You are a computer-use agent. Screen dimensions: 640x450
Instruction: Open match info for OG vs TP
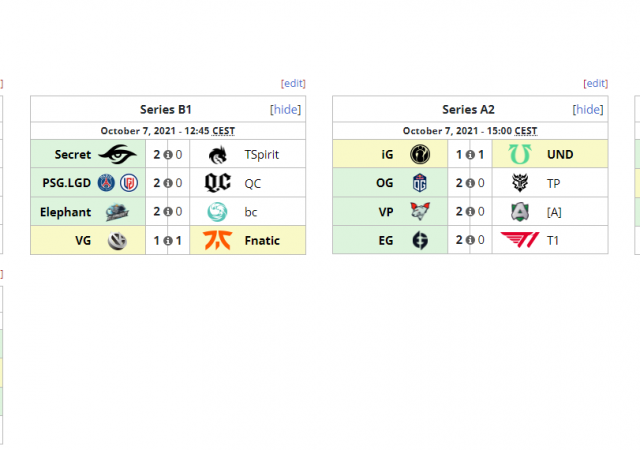pyautogui.click(x=470, y=183)
